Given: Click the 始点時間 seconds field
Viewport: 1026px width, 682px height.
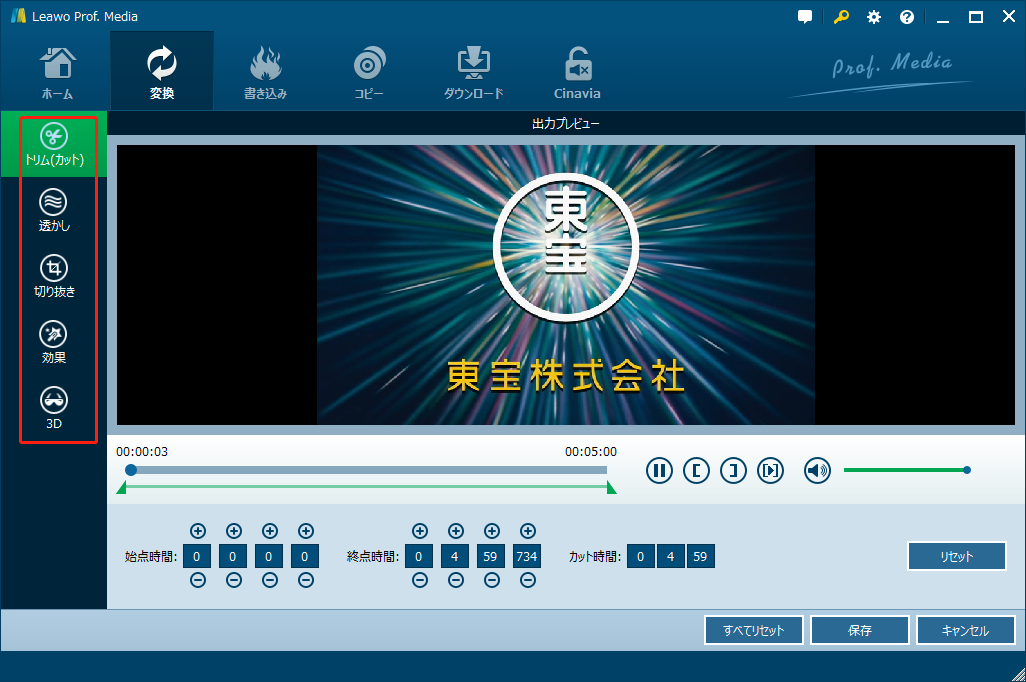Looking at the screenshot, I should (268, 556).
